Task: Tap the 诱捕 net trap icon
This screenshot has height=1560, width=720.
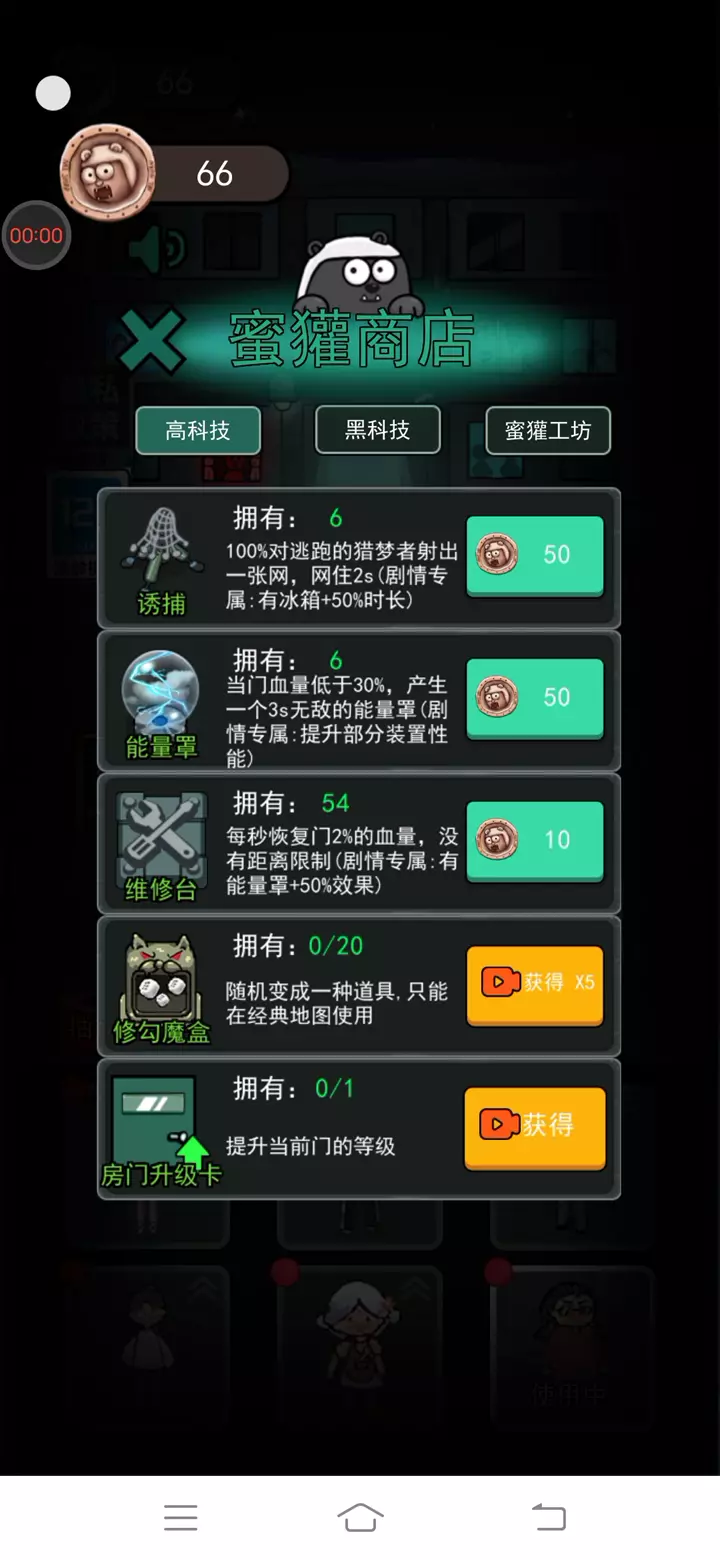Action: (x=161, y=558)
